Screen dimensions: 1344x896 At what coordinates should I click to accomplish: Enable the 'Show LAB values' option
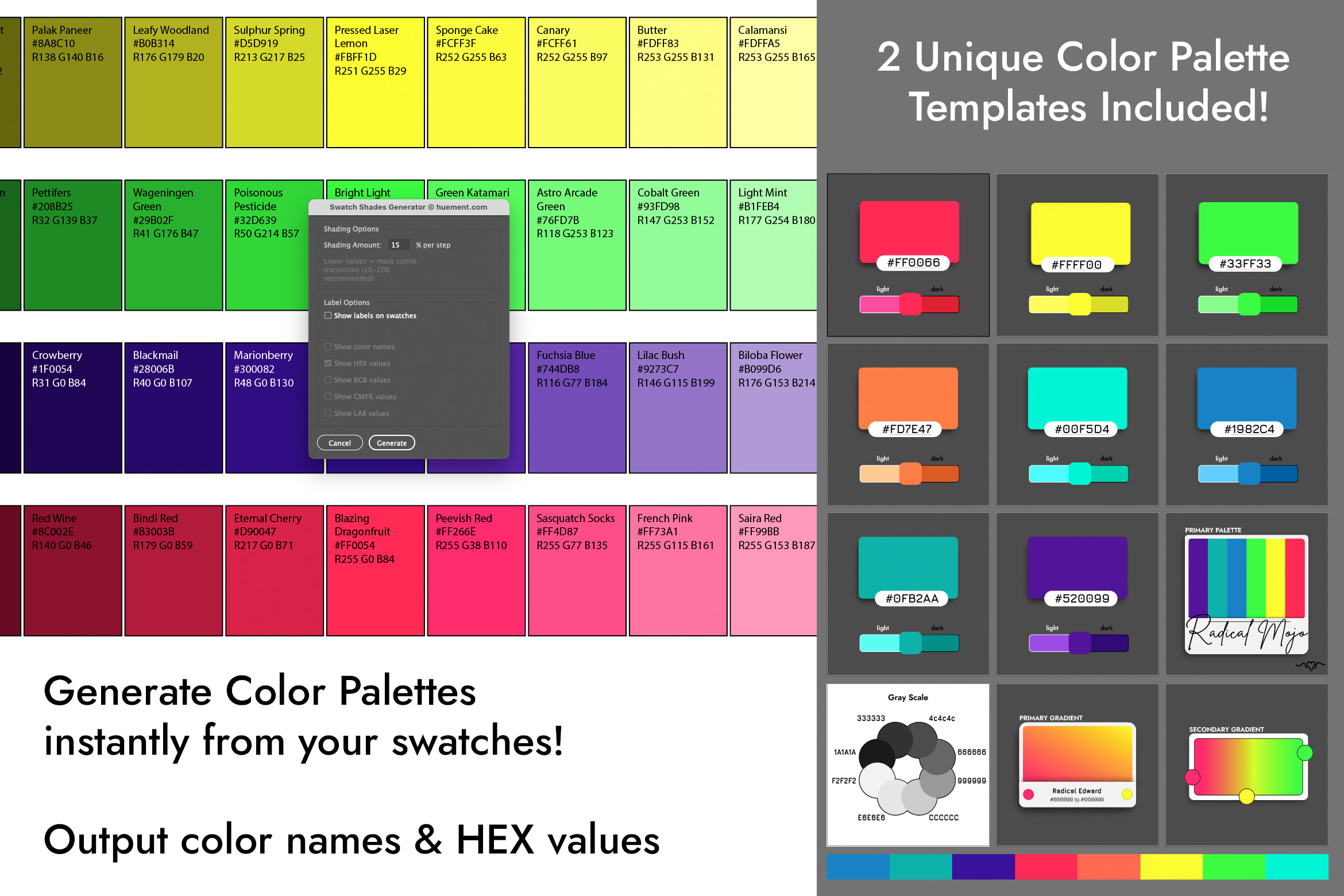[x=328, y=413]
